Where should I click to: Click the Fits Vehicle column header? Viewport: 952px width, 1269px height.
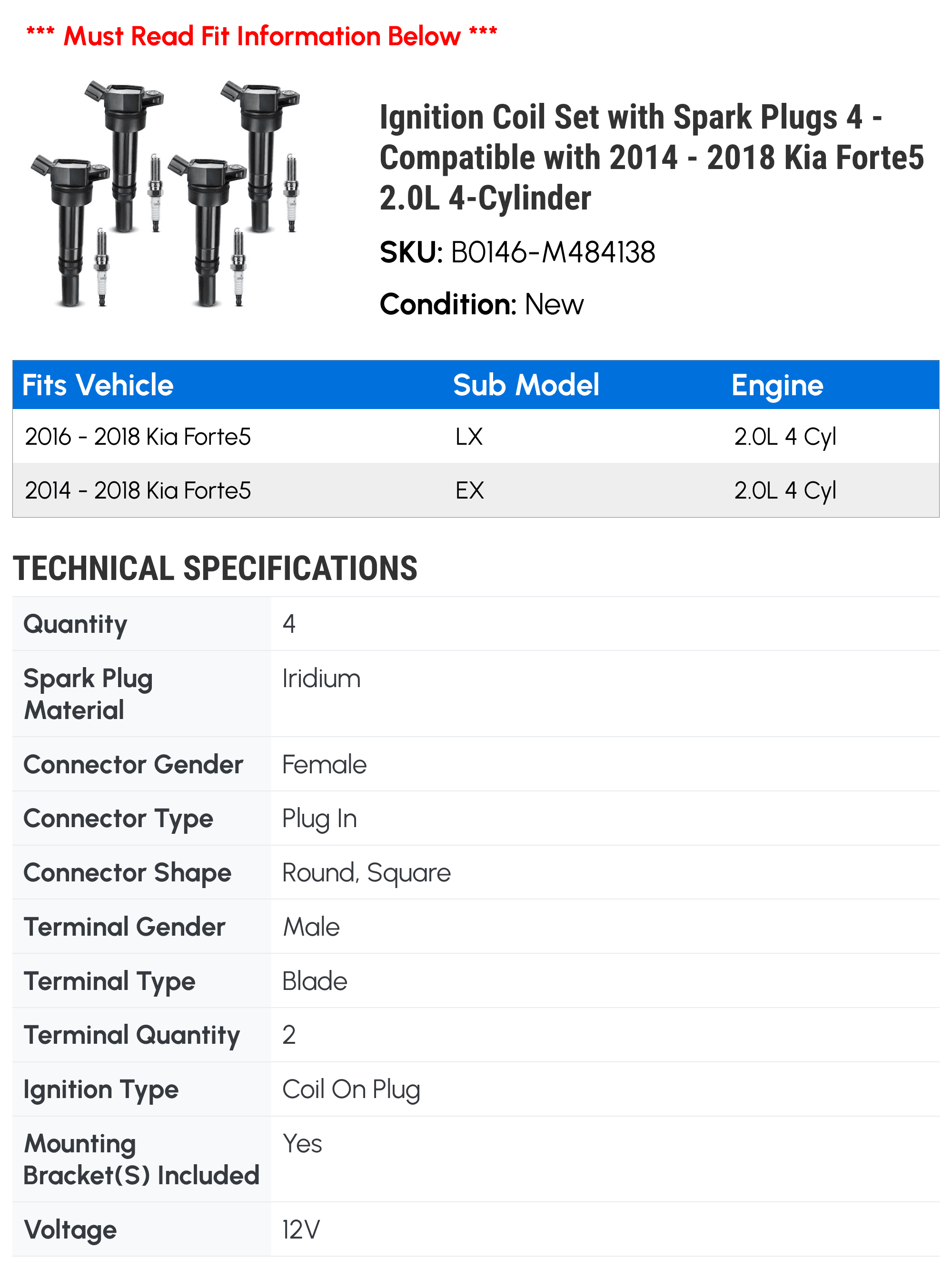coord(98,385)
